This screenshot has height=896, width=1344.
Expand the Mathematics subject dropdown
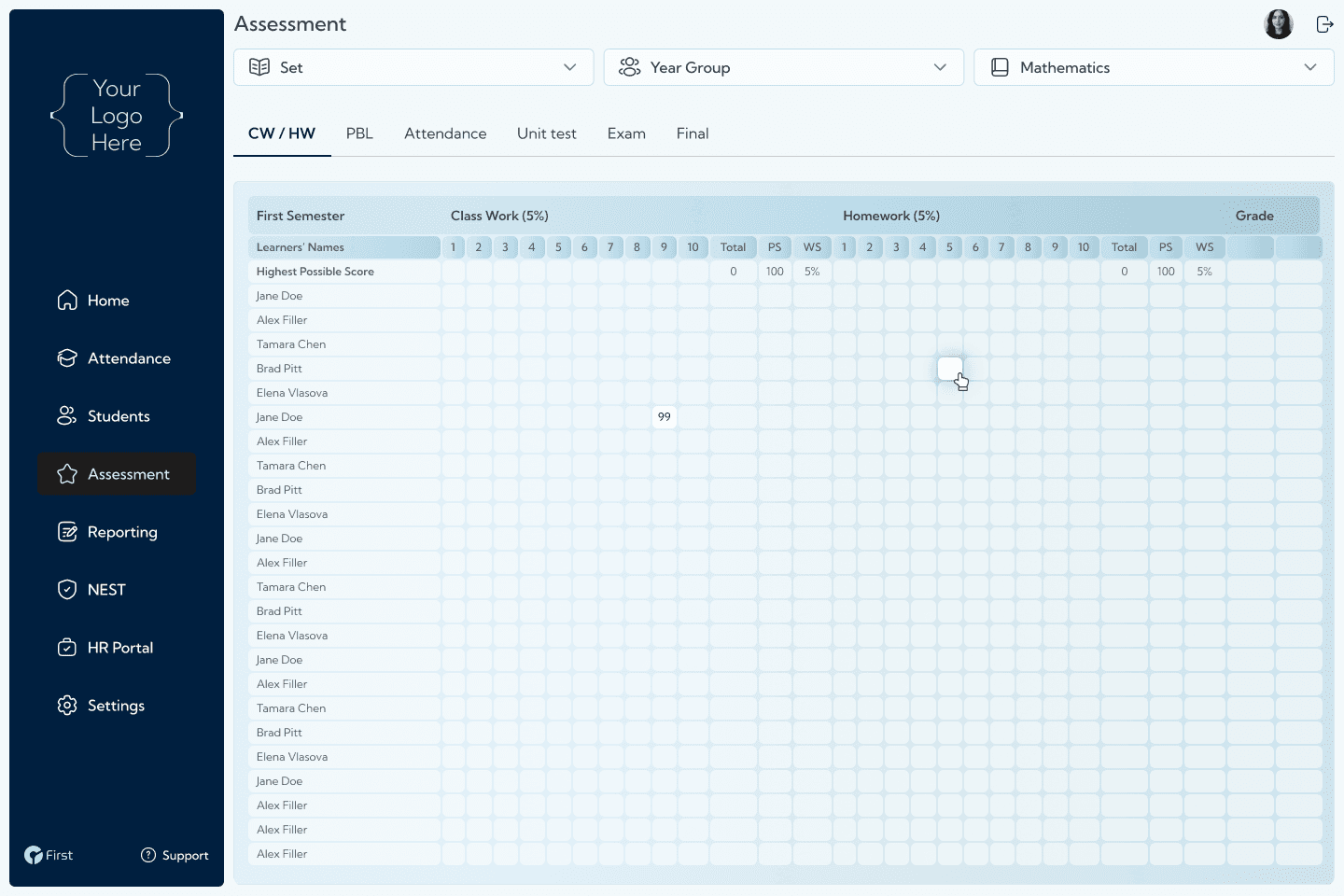[1309, 66]
